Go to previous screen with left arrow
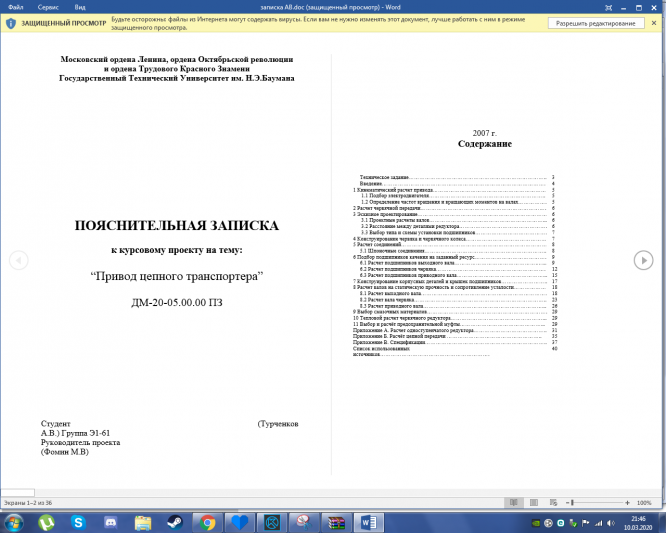 point(19,260)
